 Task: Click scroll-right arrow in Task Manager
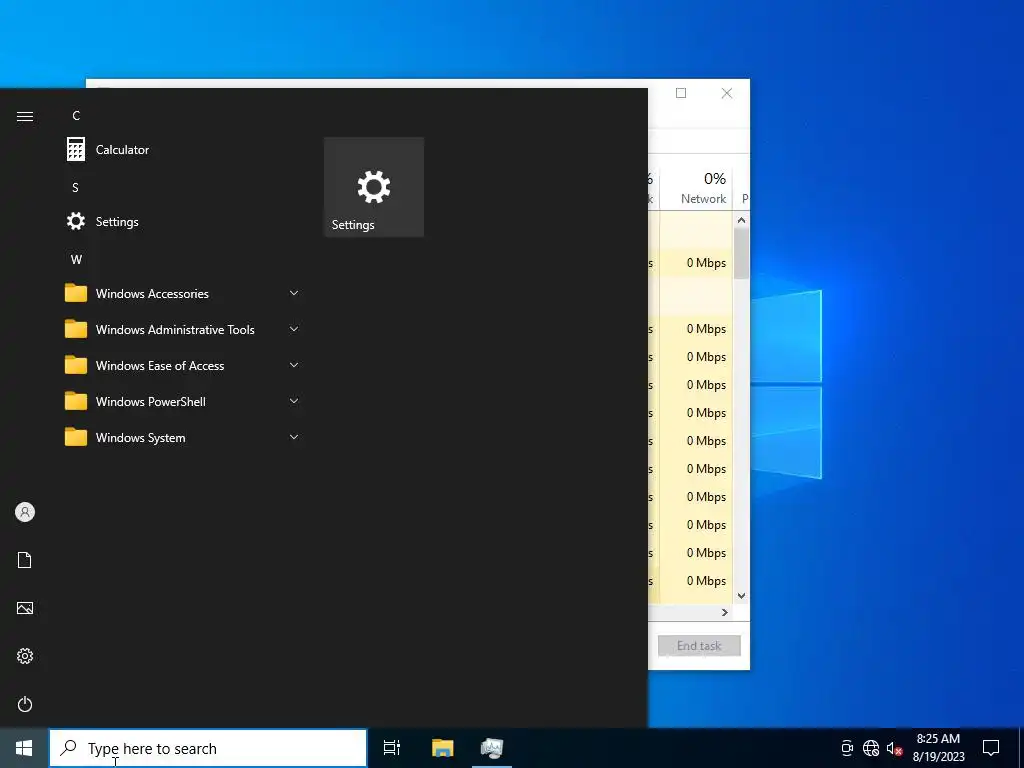(x=724, y=613)
